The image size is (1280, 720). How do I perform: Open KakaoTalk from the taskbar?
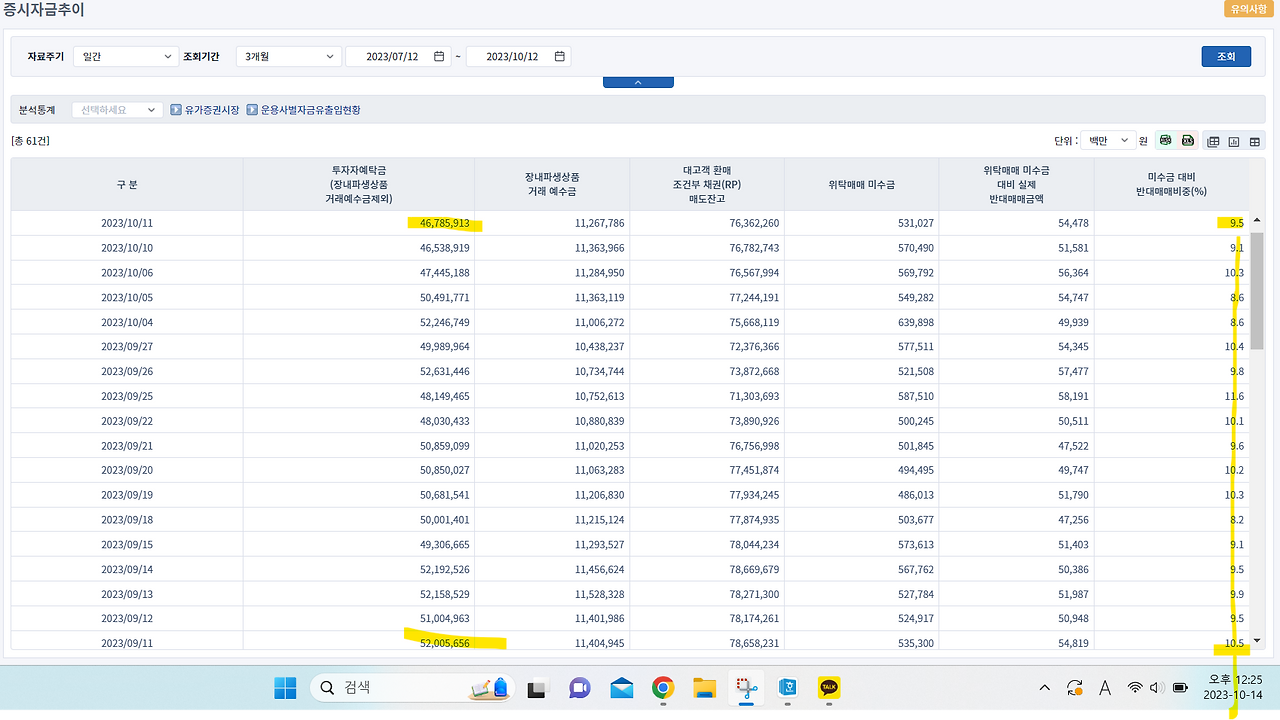pos(829,688)
